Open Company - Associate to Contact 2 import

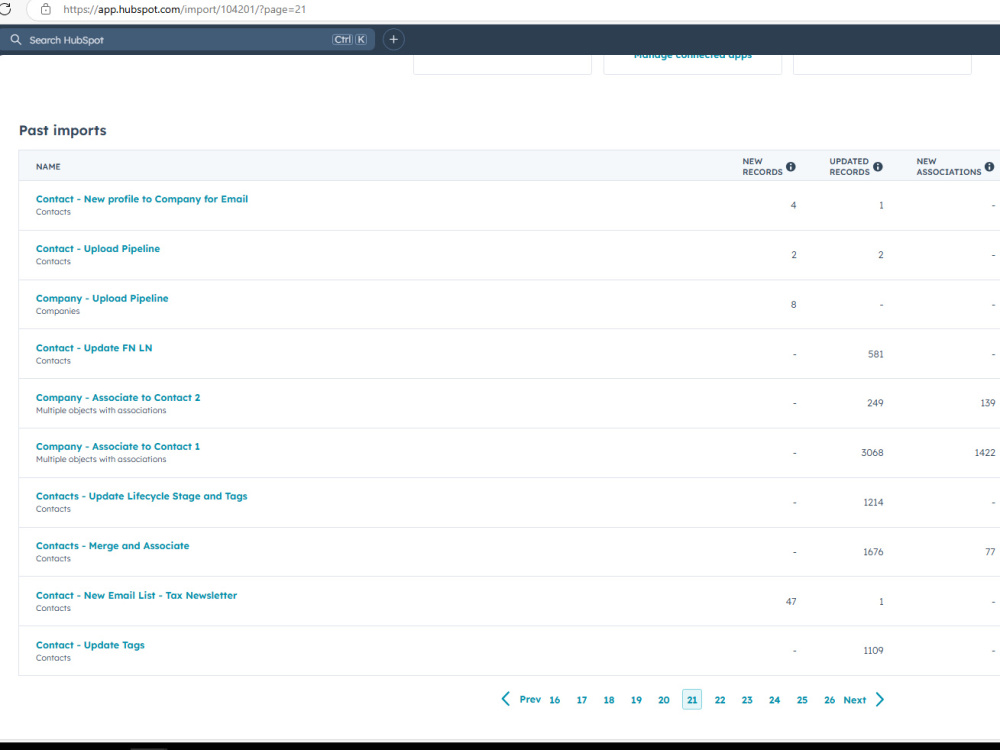(x=118, y=397)
